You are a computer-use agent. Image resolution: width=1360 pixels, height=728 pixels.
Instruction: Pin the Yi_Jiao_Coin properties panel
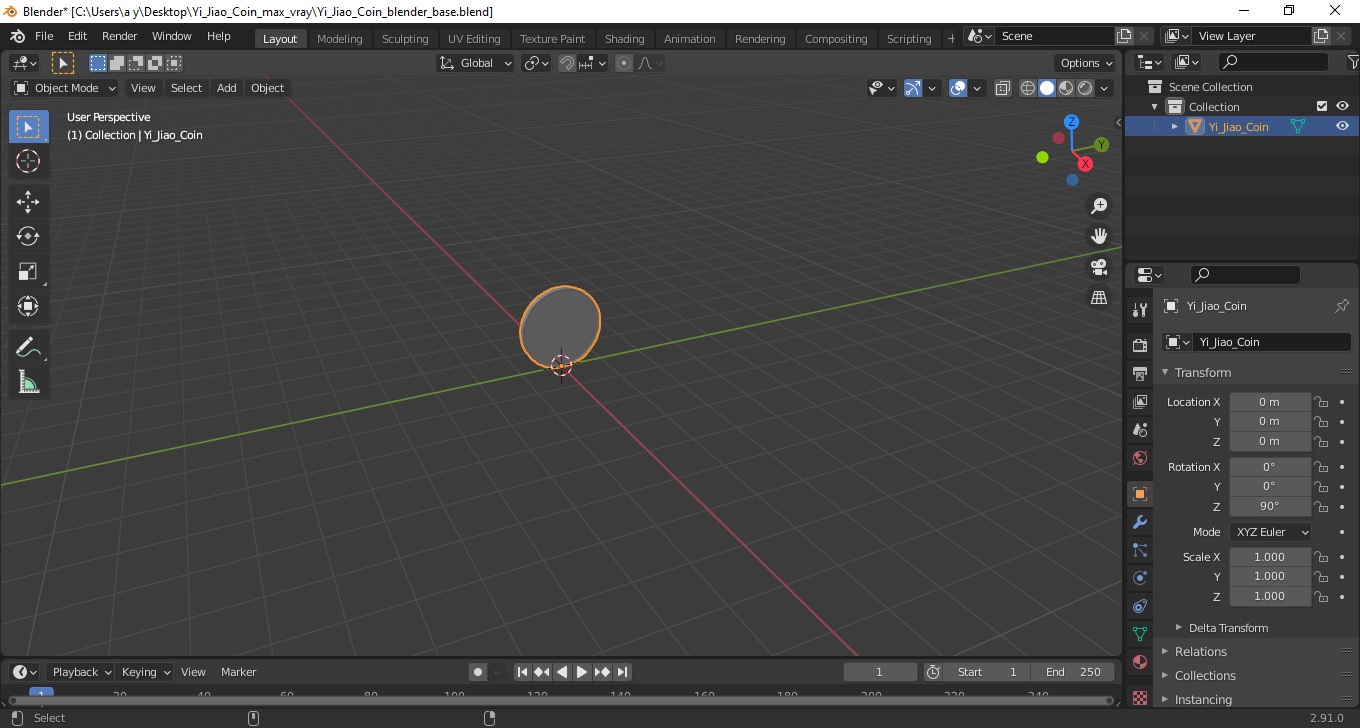pyautogui.click(x=1342, y=306)
